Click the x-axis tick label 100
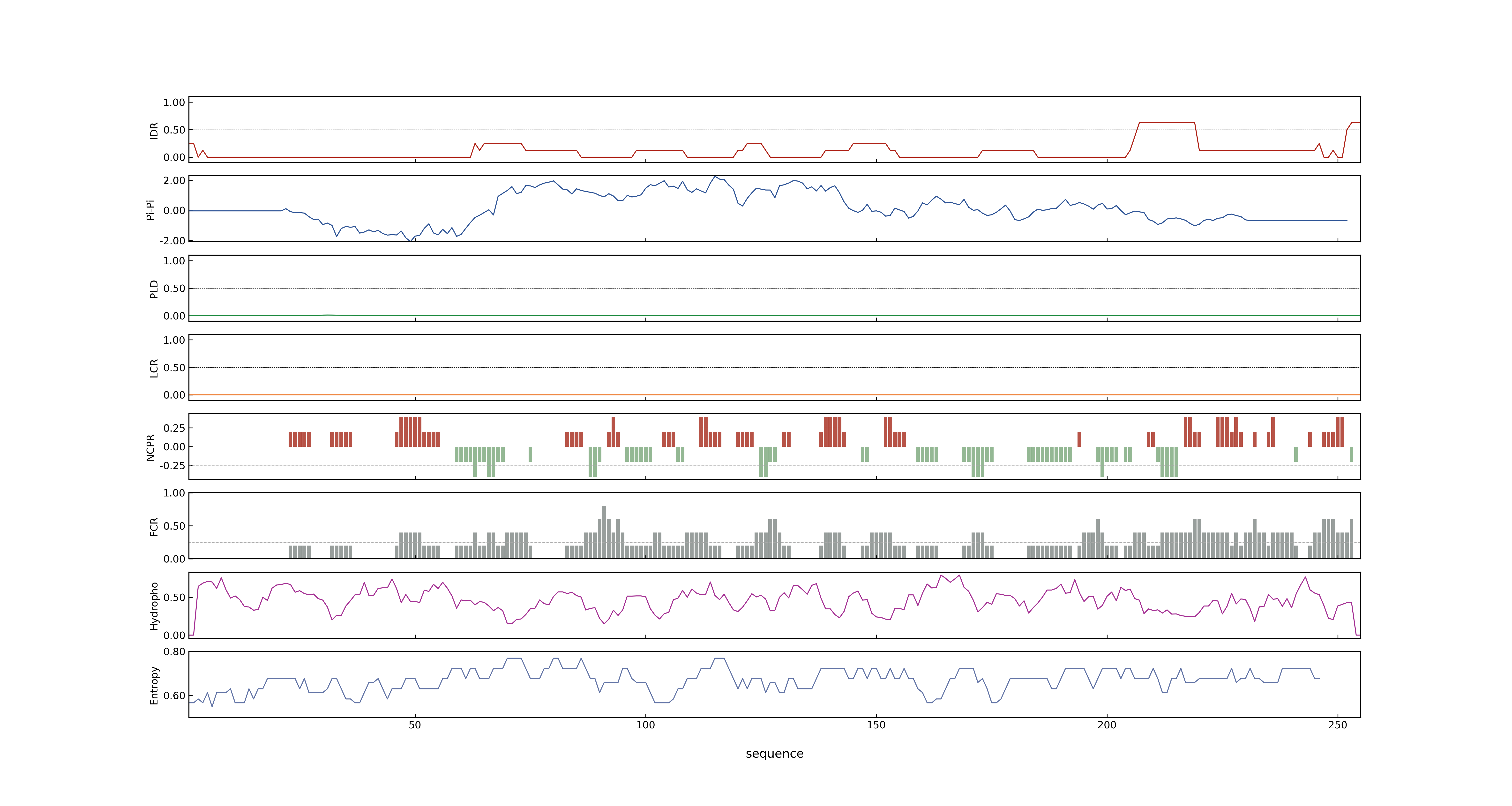The image size is (1512, 806). click(x=646, y=725)
